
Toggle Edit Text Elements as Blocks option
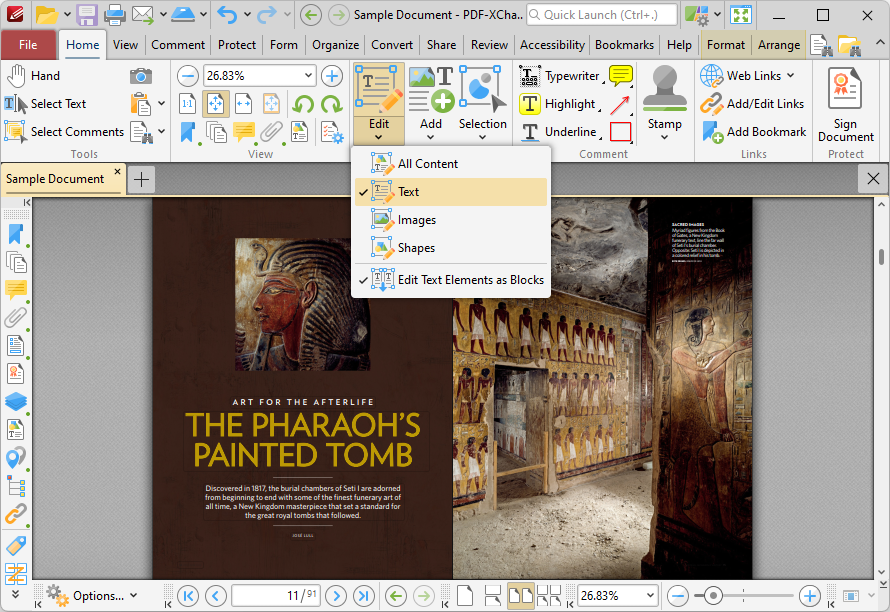point(451,280)
